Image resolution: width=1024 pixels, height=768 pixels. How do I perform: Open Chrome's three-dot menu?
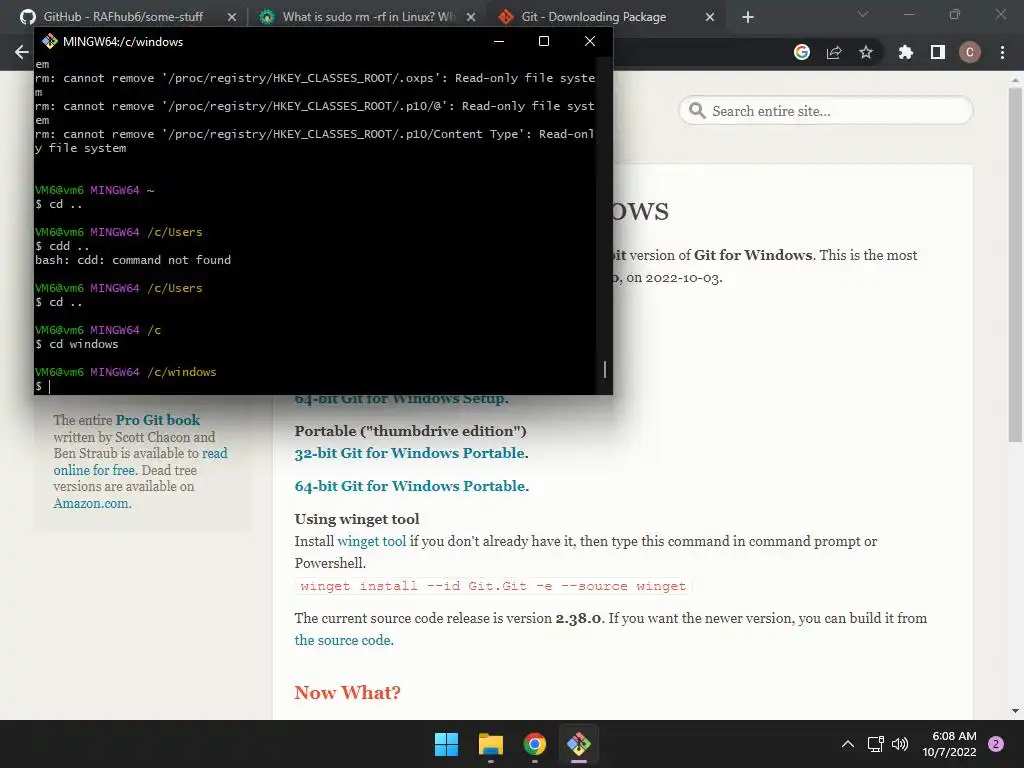coord(1002,52)
